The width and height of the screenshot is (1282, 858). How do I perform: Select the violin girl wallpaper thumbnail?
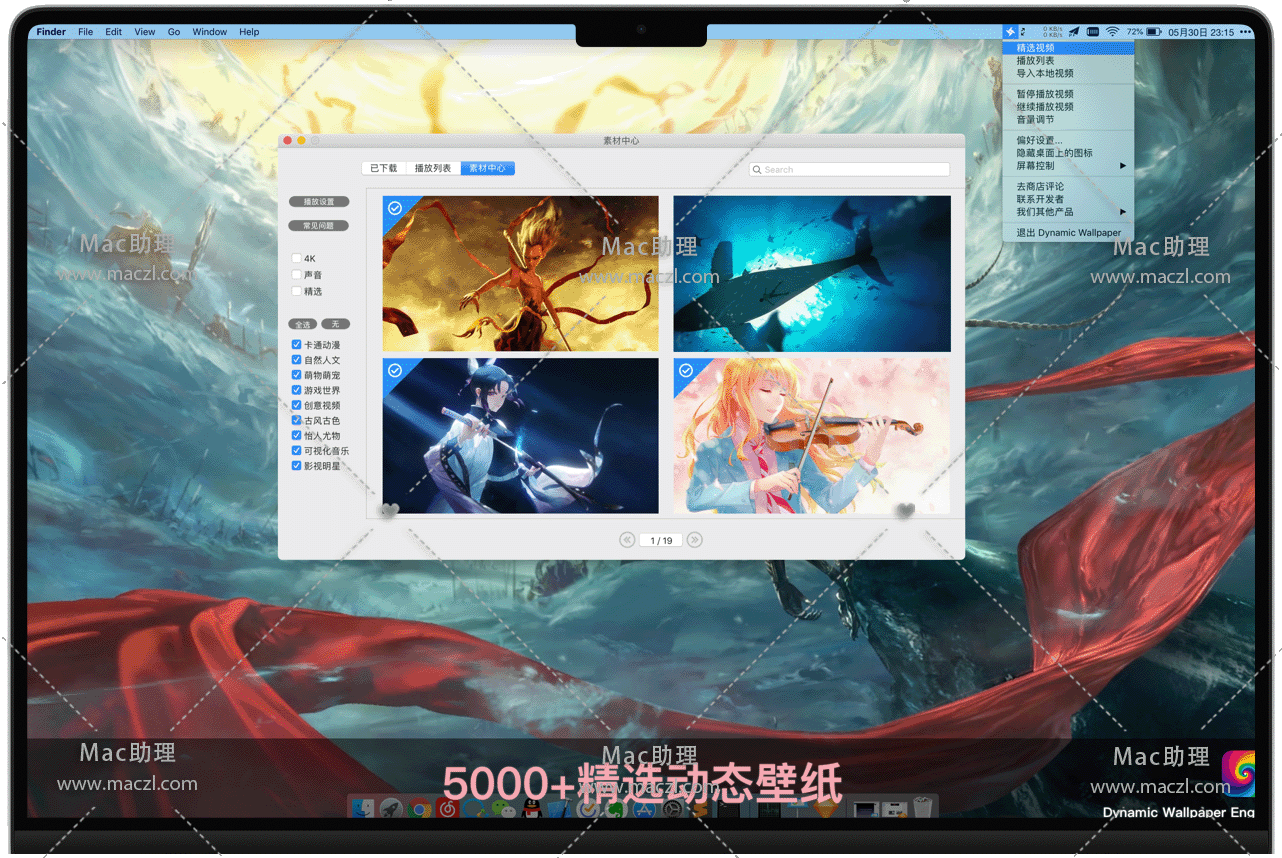811,435
